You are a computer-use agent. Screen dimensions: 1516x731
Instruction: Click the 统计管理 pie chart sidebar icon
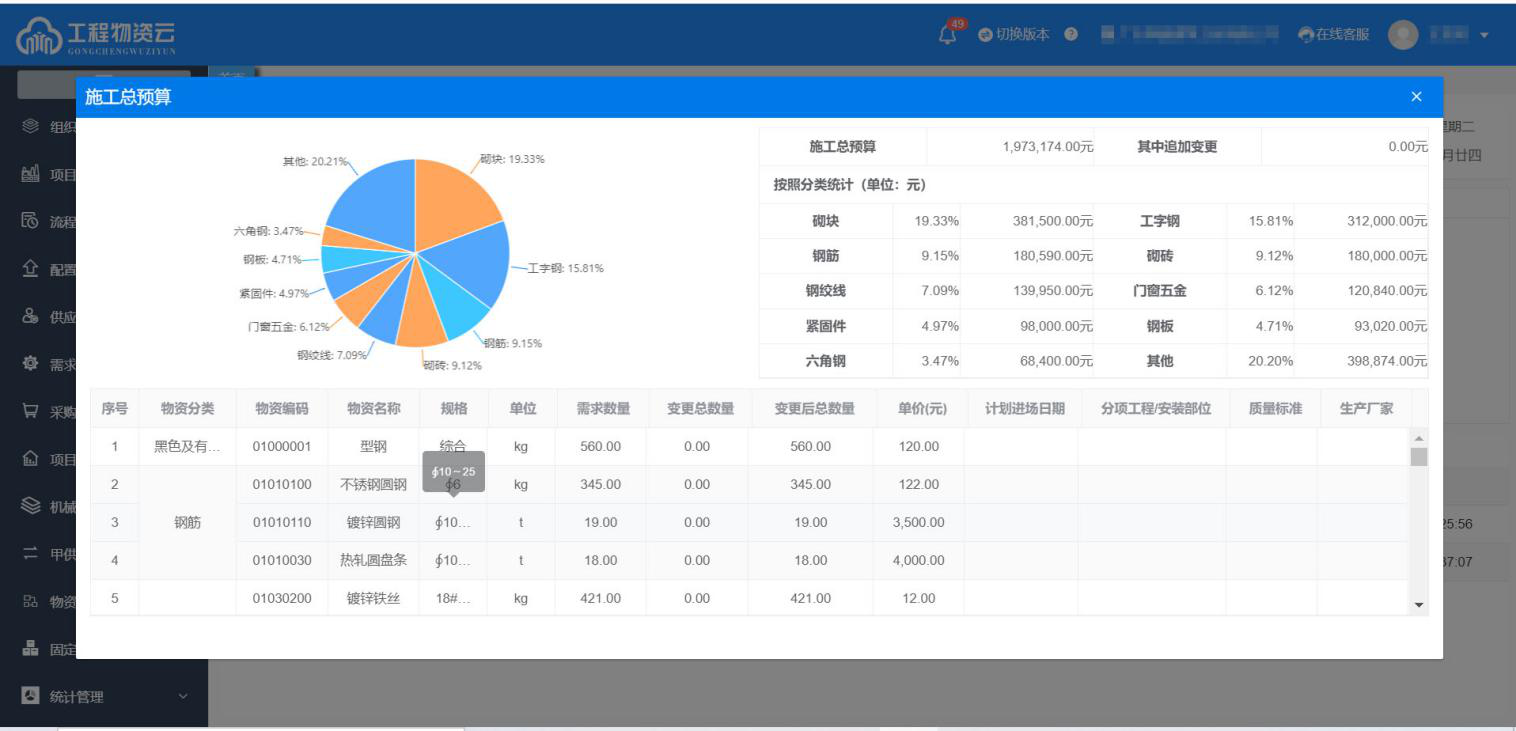coord(30,696)
